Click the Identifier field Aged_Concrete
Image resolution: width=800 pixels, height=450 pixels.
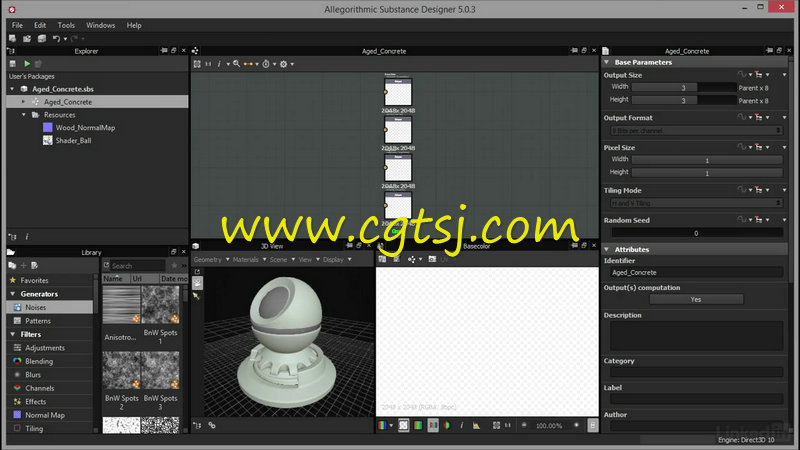[x=696, y=272]
